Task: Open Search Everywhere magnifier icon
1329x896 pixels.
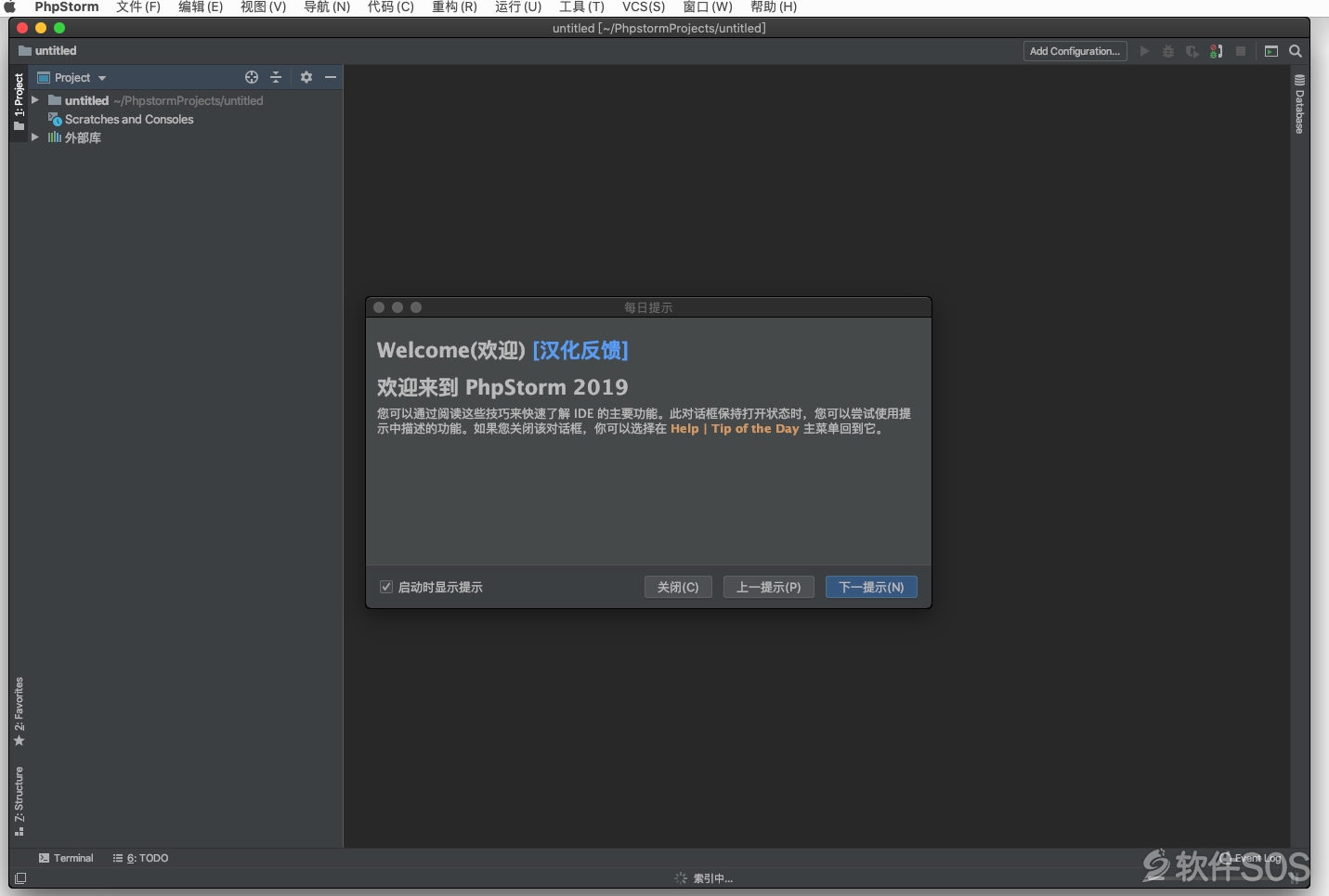Action: click(x=1296, y=51)
